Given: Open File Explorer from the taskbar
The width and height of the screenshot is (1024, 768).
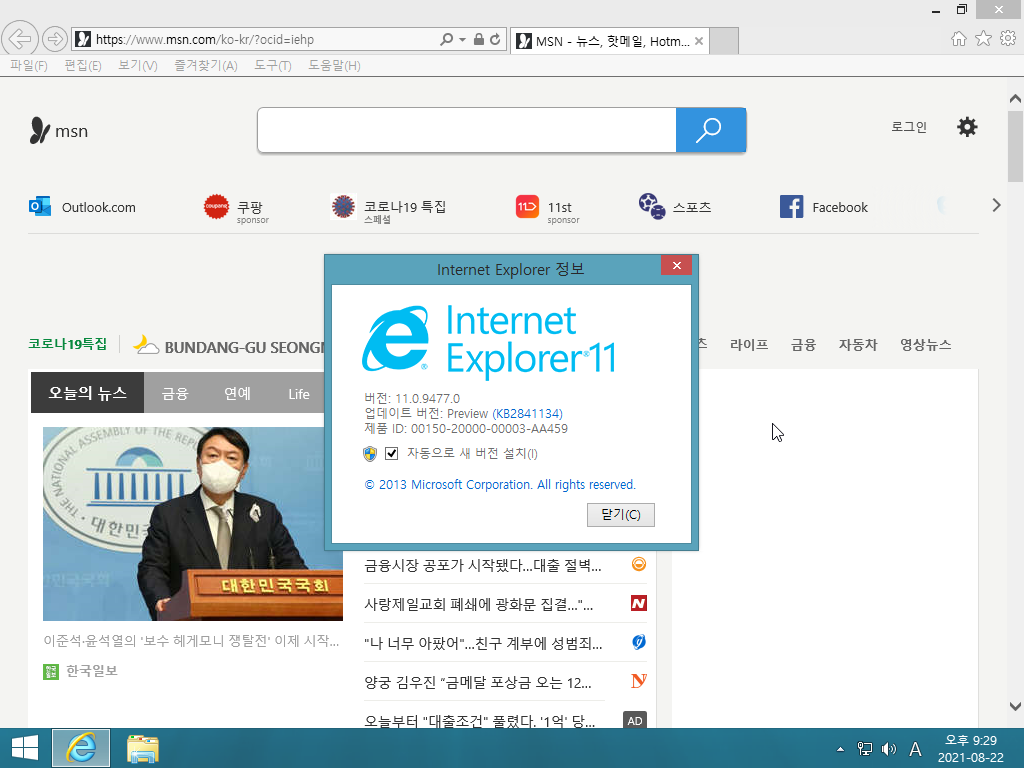Looking at the screenshot, I should coord(142,748).
